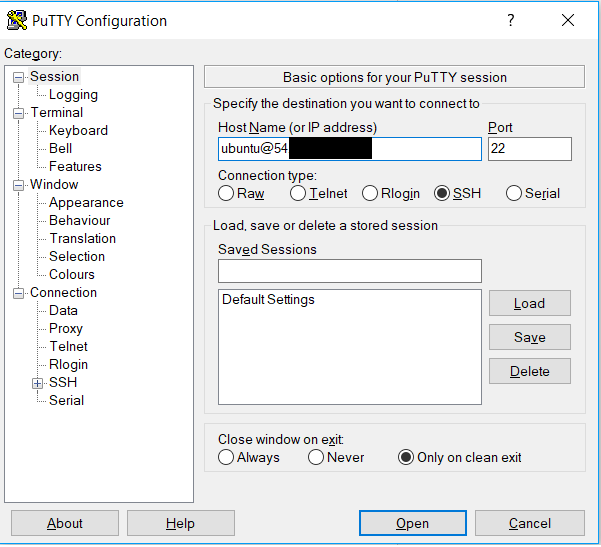The height and width of the screenshot is (547, 601).
Task: Open the Rlogin category in tree
Action: (68, 365)
